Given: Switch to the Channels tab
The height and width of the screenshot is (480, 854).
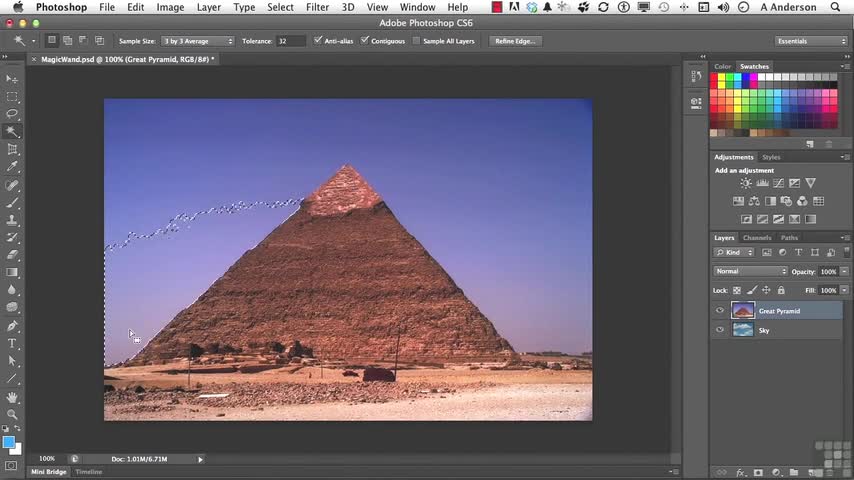Looking at the screenshot, I should [x=757, y=238].
